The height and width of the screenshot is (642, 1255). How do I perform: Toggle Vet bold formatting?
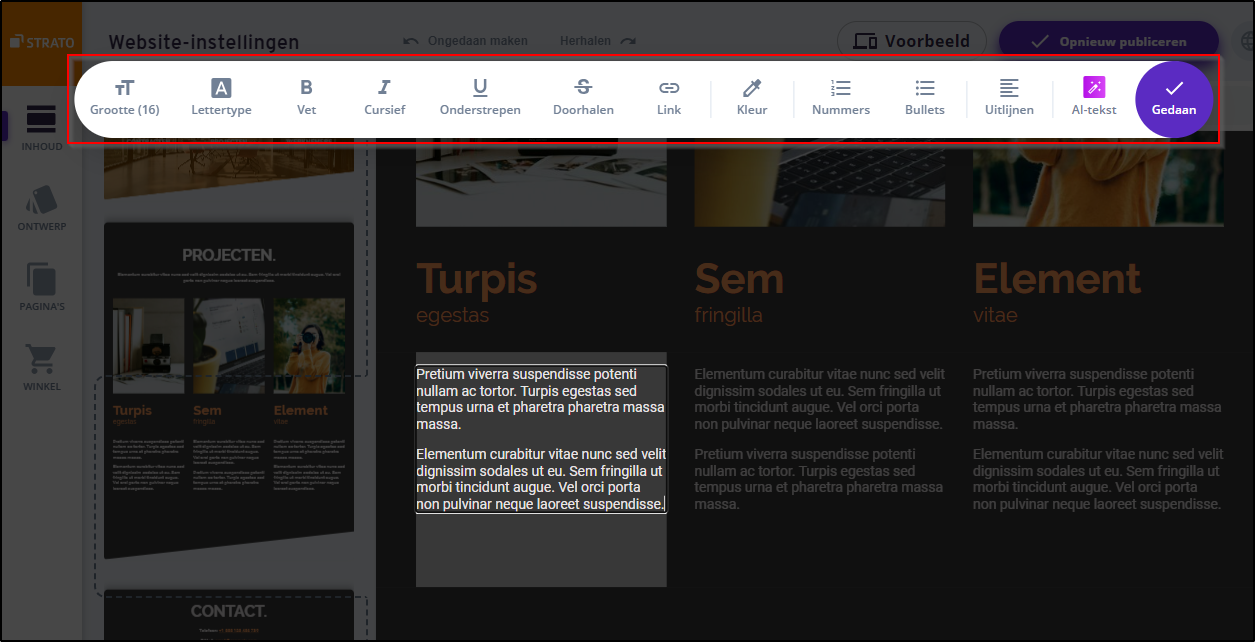(x=306, y=98)
